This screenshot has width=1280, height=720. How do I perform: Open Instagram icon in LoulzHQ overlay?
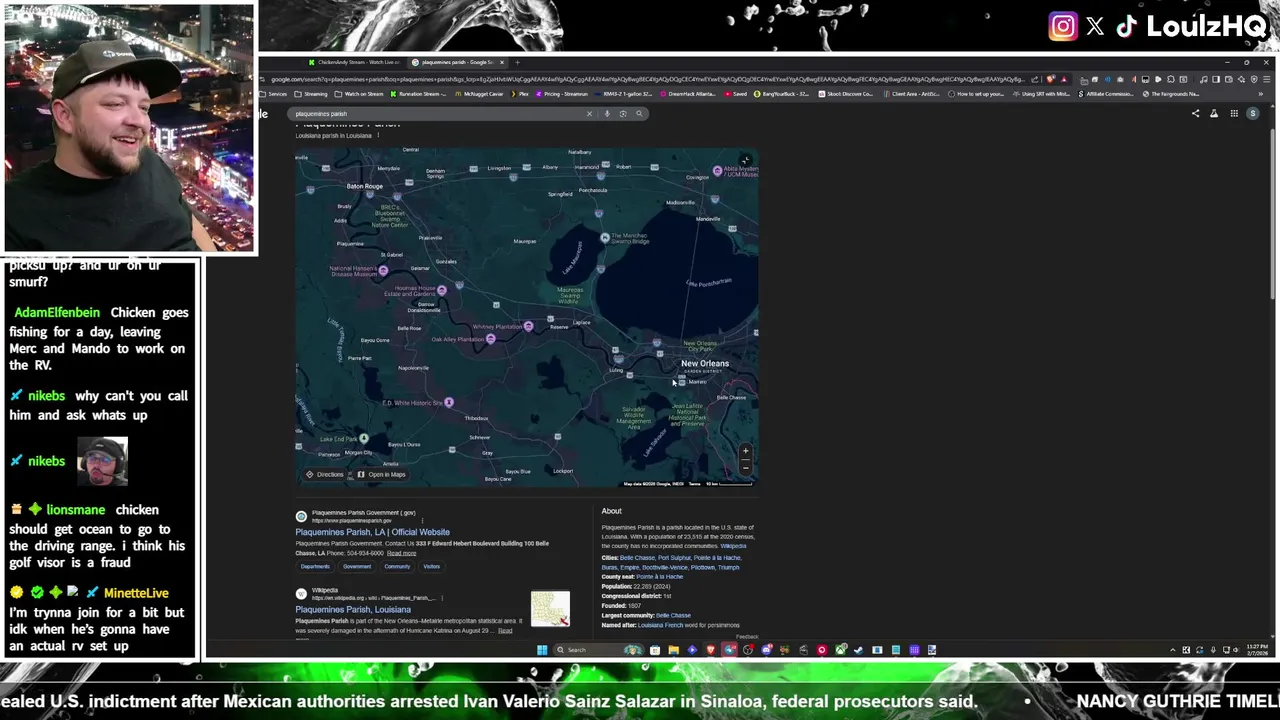point(1062,27)
